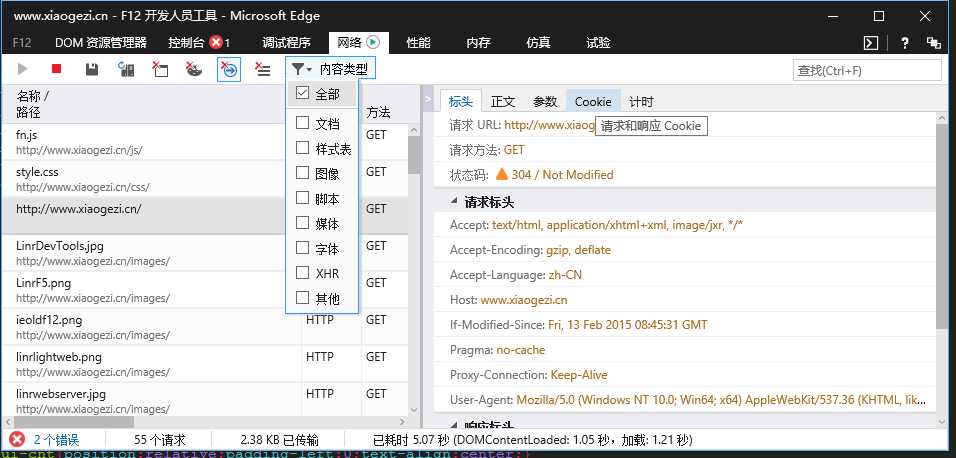Switch to the 内存 tab
This screenshot has height=458, width=956.
coord(478,43)
